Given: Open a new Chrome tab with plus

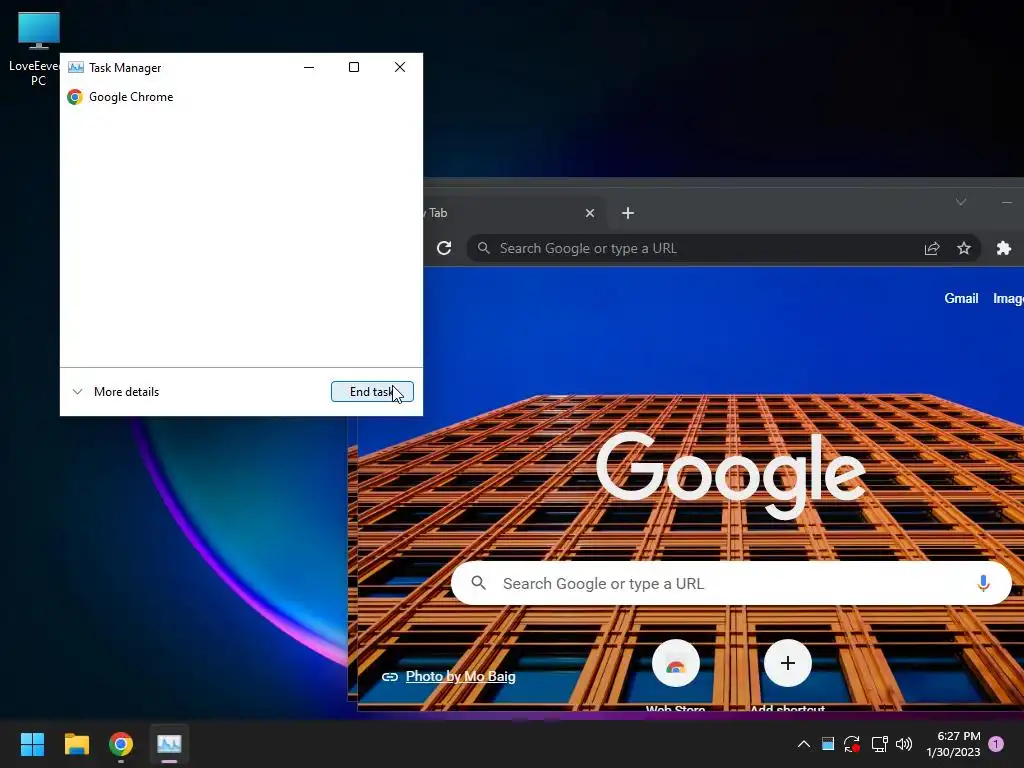Looking at the screenshot, I should point(628,213).
